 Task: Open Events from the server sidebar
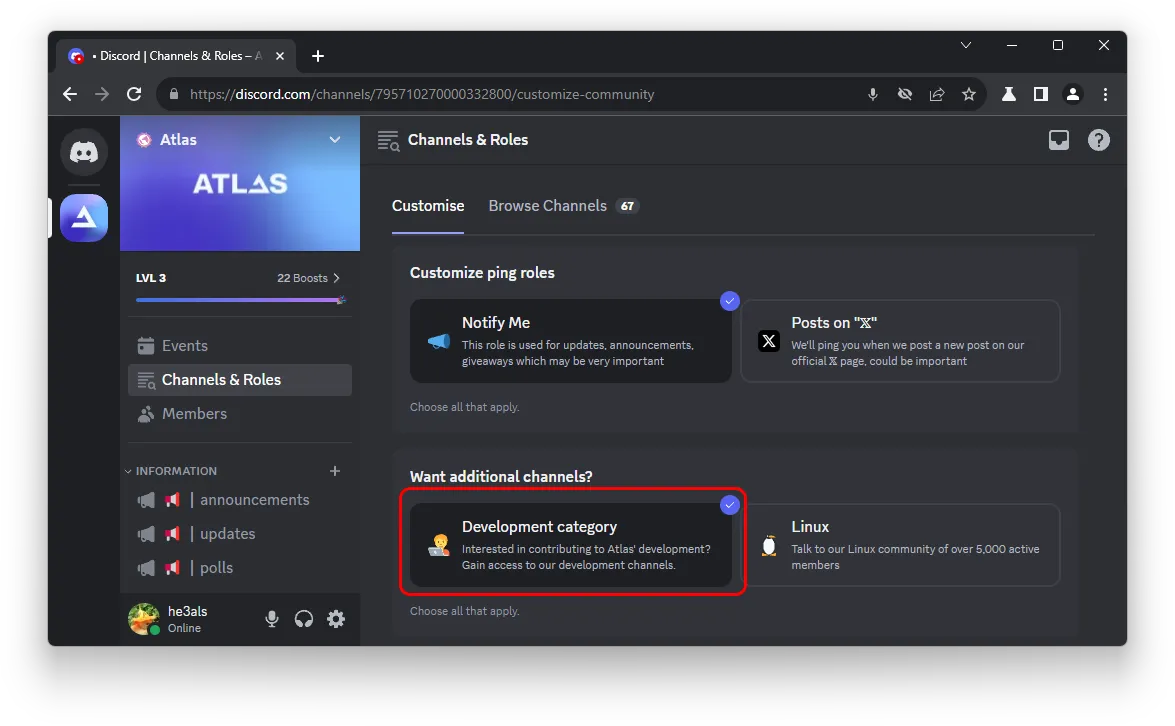pyautogui.click(x=184, y=345)
